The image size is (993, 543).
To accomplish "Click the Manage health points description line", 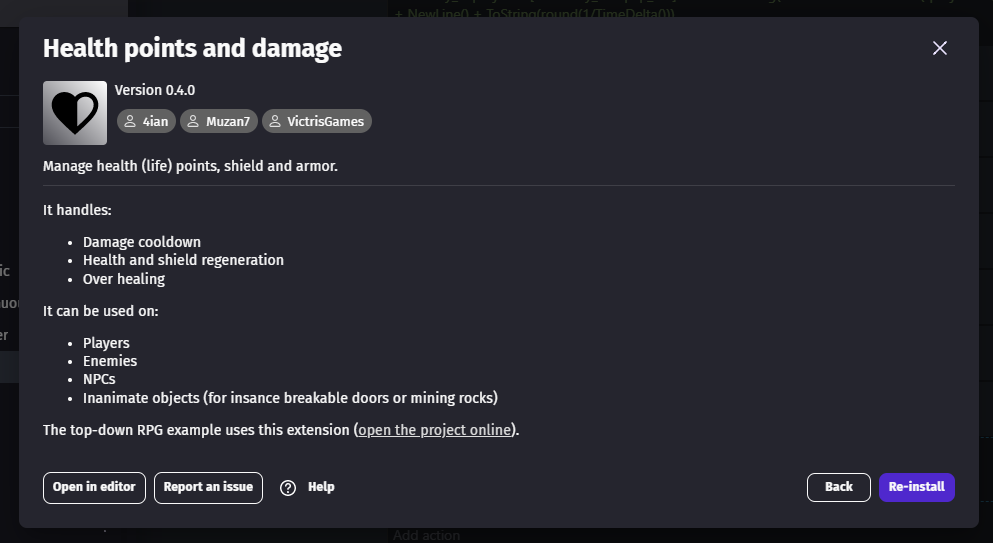I will tap(190, 166).
